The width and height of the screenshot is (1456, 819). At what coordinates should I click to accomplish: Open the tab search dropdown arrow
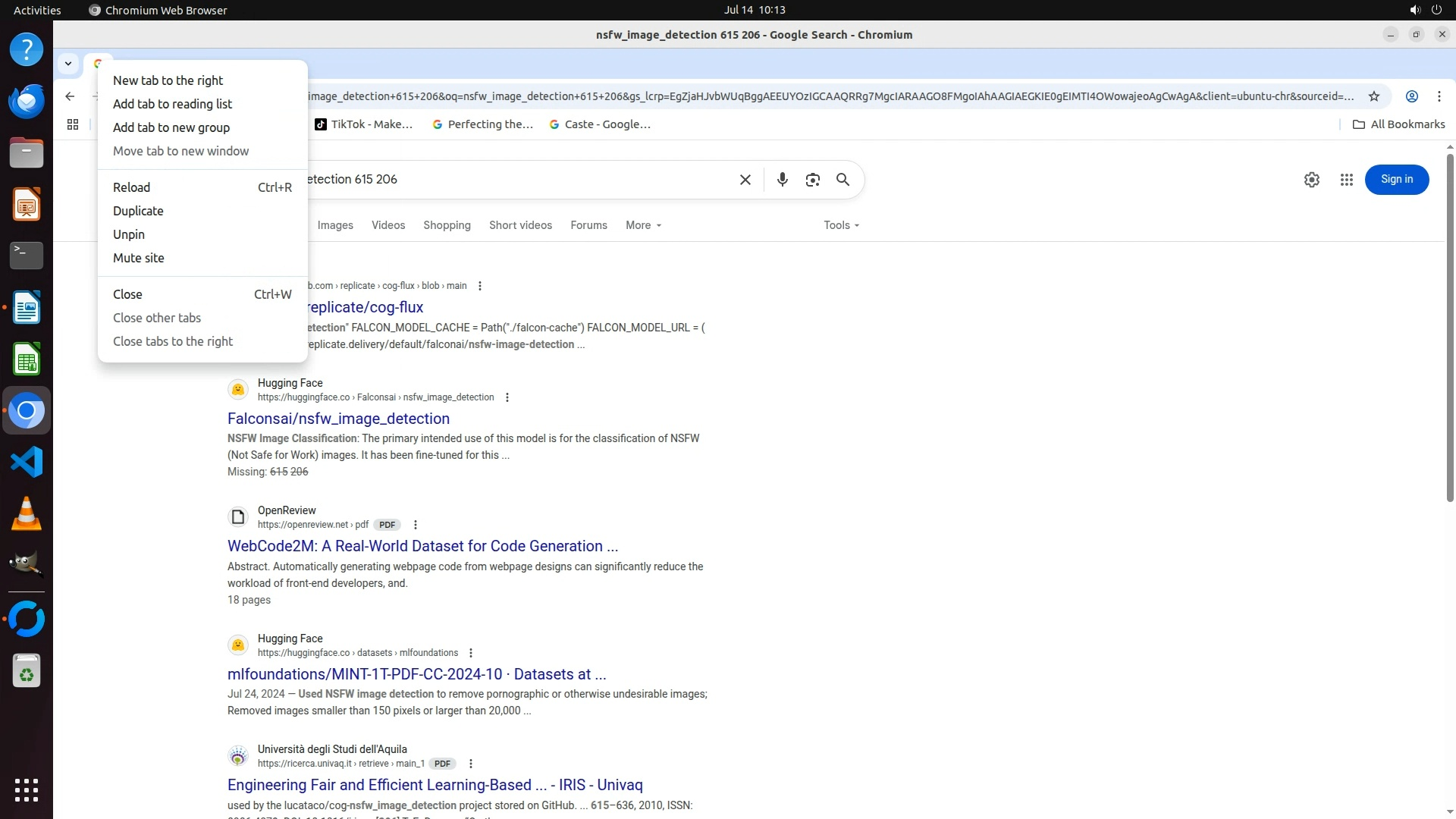[x=68, y=64]
